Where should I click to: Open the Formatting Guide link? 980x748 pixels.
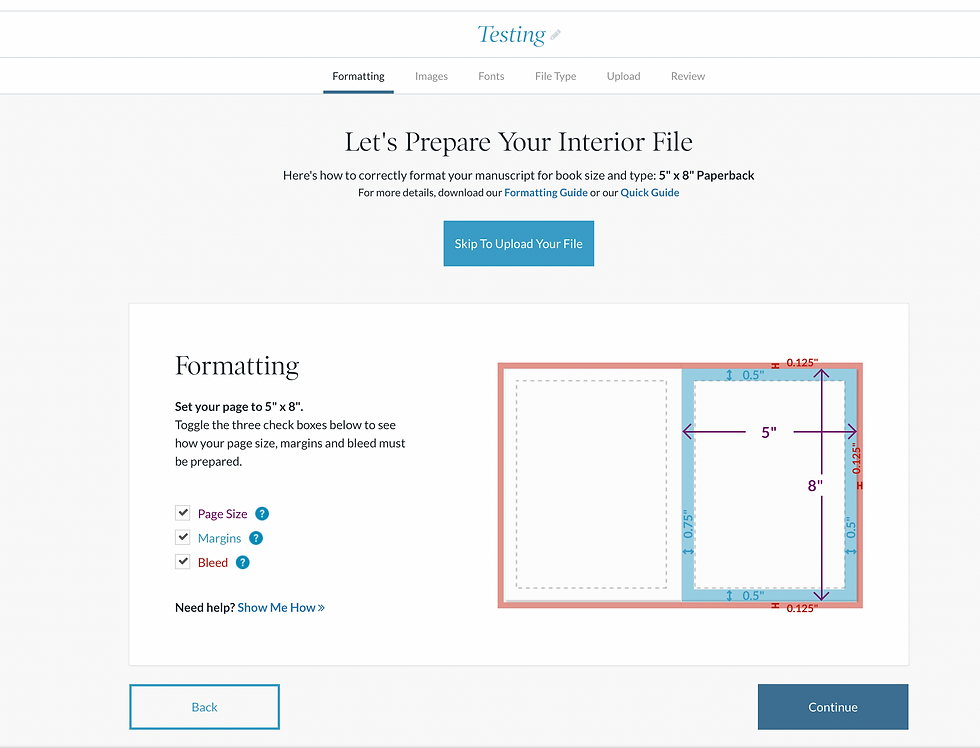coord(546,192)
